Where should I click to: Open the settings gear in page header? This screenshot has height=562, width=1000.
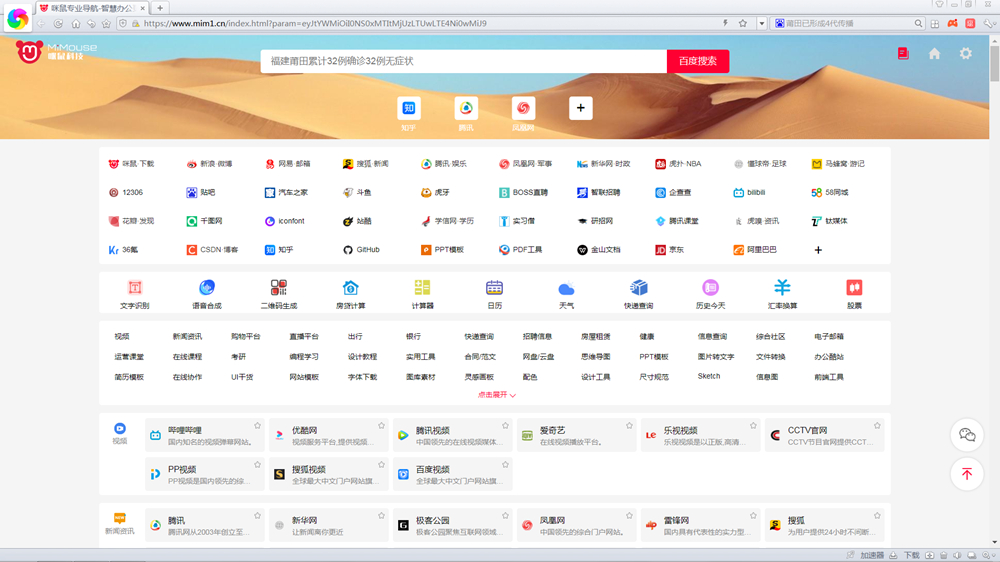(966, 54)
